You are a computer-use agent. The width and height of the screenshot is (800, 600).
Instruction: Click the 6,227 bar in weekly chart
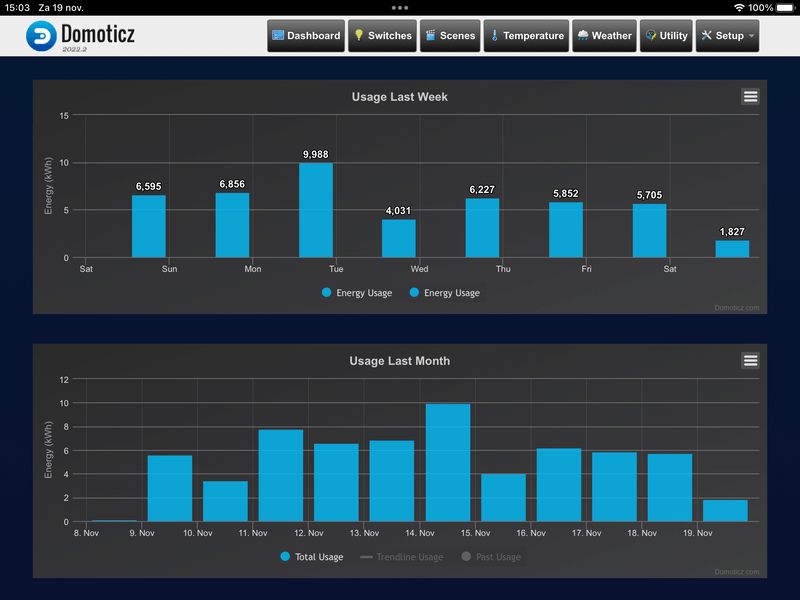482,228
